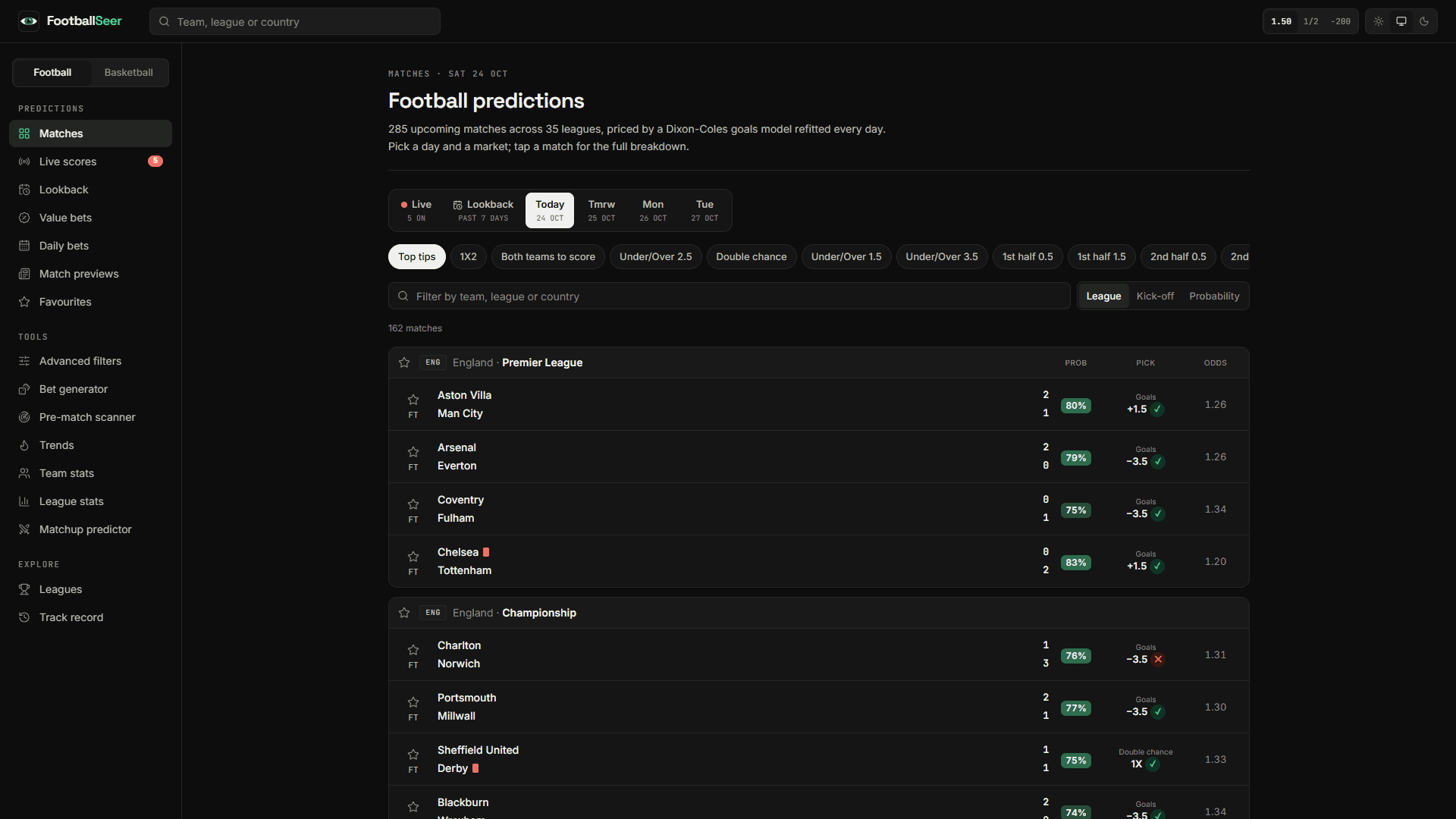Open the Favourites star icon in sidebar

24,302
